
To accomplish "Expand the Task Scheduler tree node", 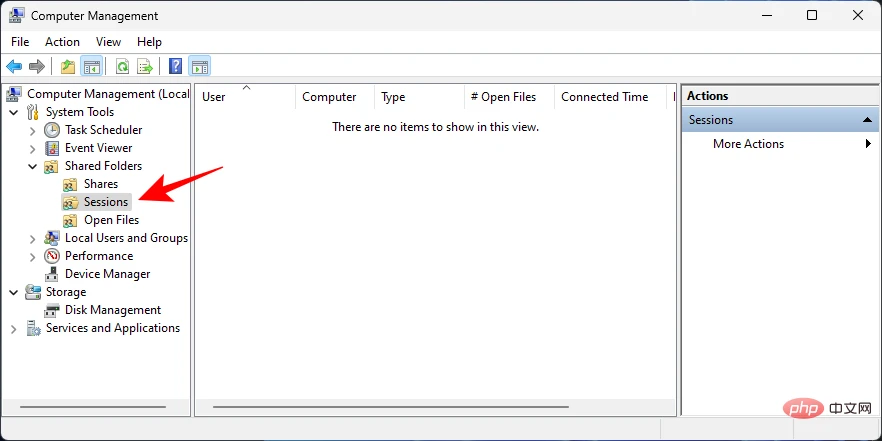I will (33, 130).
